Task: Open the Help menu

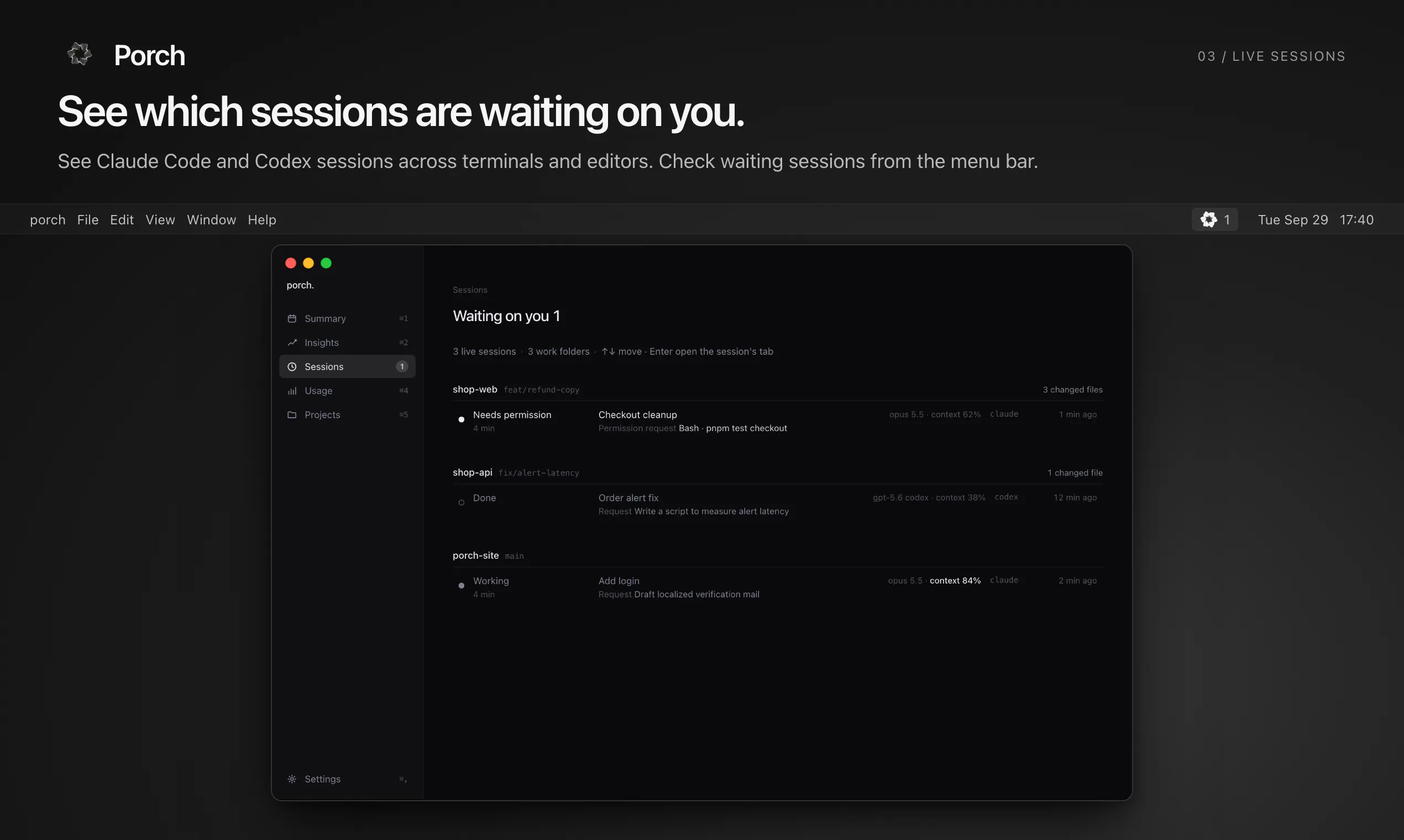Action: click(261, 219)
